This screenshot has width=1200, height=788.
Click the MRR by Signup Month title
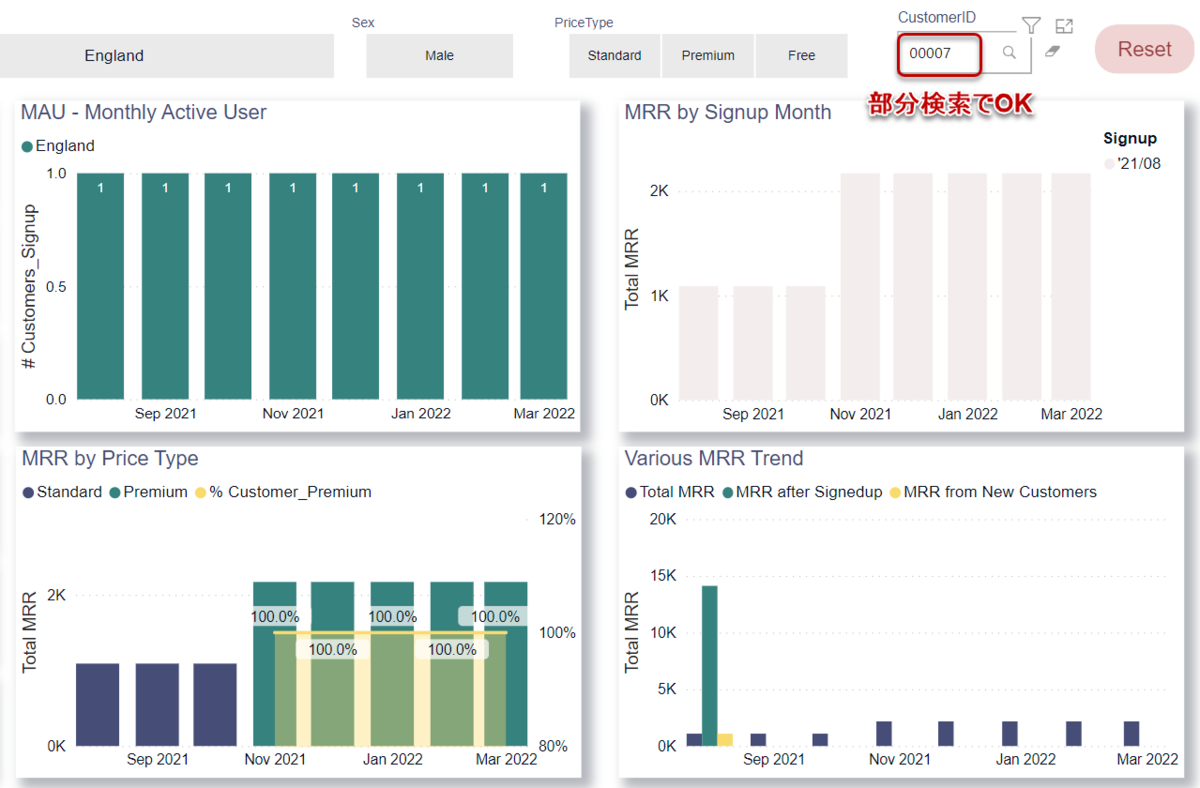[728, 112]
